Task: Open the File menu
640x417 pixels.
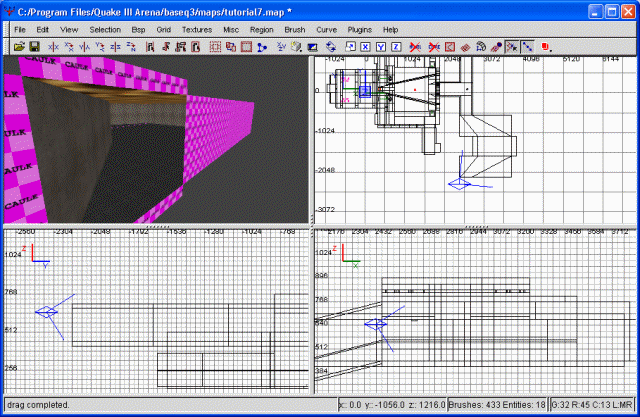Action: tap(20, 30)
